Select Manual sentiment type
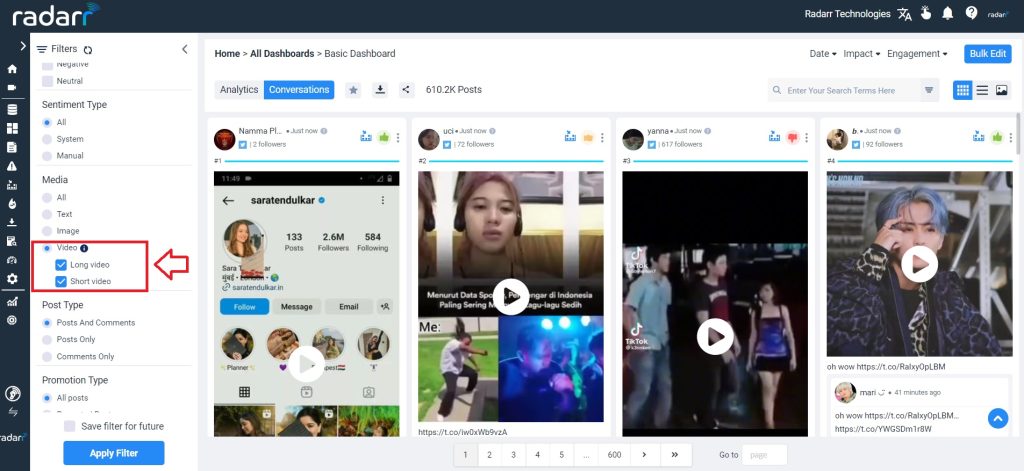Image resolution: width=1024 pixels, height=471 pixels. pyautogui.click(x=47, y=156)
